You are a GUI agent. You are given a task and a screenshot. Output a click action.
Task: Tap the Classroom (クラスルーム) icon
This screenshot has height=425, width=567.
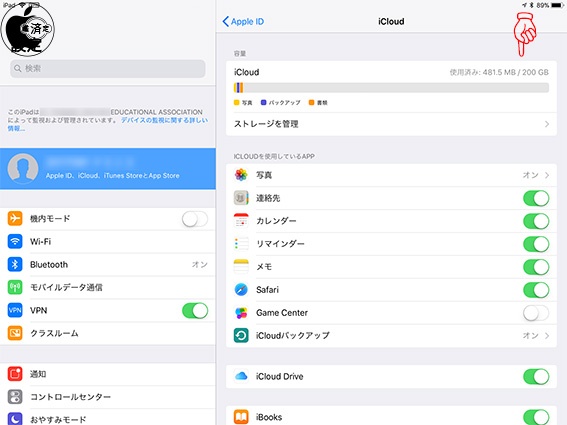(15, 333)
